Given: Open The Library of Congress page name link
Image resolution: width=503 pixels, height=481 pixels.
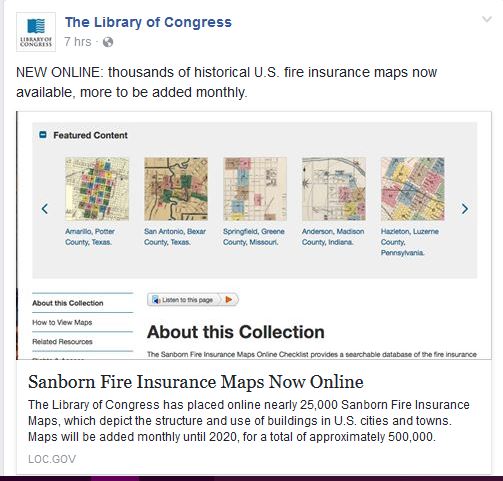Looking at the screenshot, I should tap(148, 22).
